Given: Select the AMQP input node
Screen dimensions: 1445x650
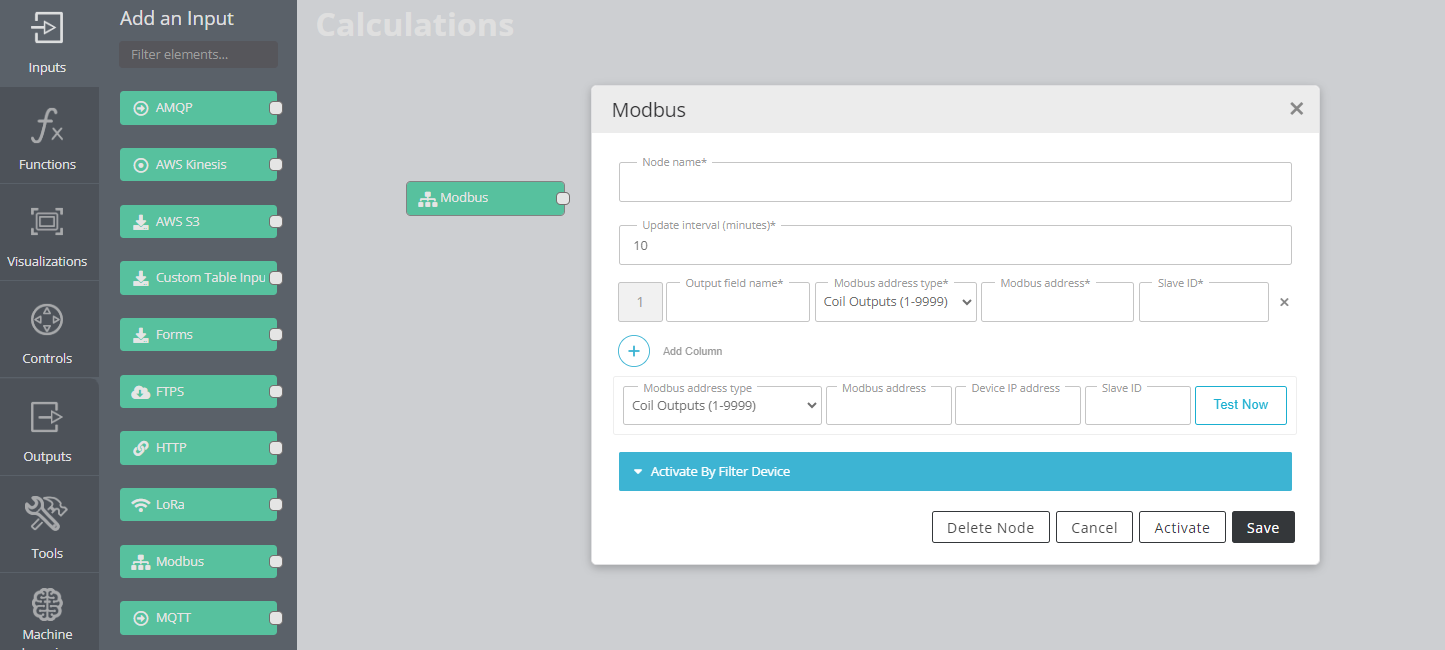Looking at the screenshot, I should point(198,108).
